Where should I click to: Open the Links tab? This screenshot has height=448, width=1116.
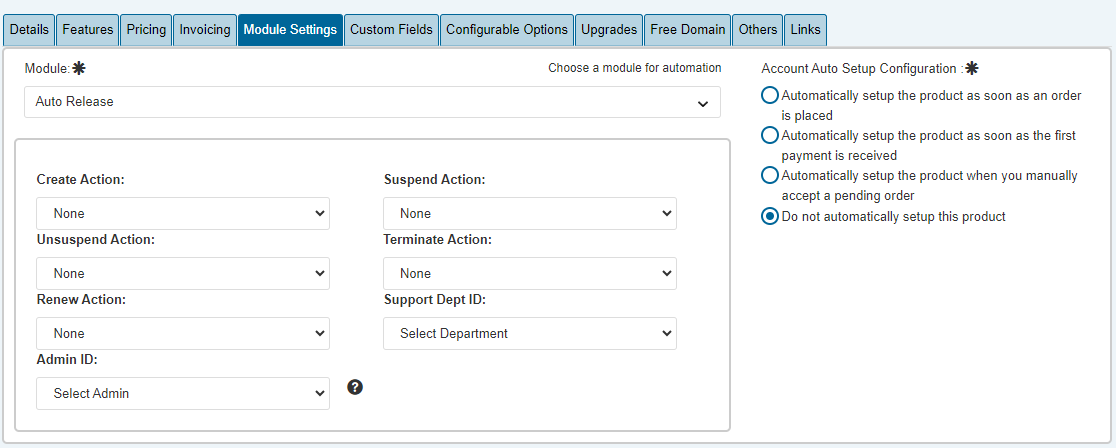[806, 30]
